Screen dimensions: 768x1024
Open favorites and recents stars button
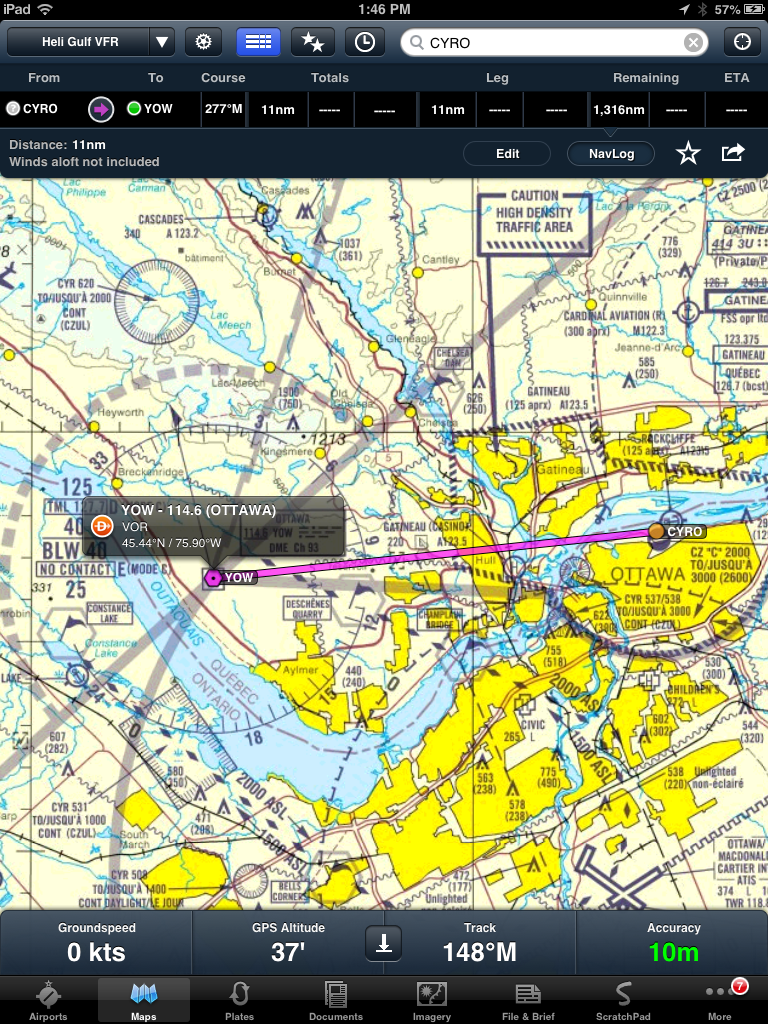[313, 42]
